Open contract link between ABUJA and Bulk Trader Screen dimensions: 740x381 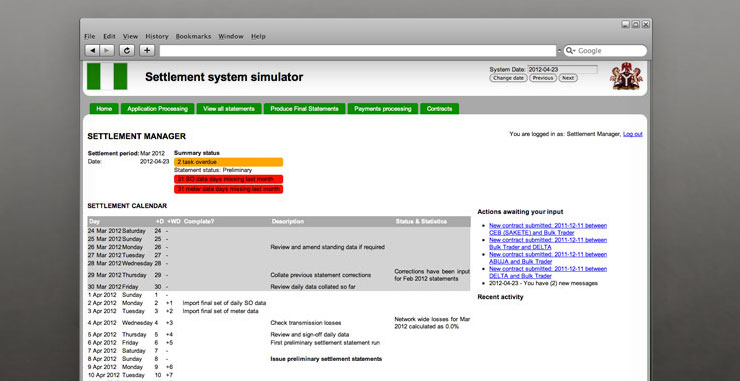[548, 258]
